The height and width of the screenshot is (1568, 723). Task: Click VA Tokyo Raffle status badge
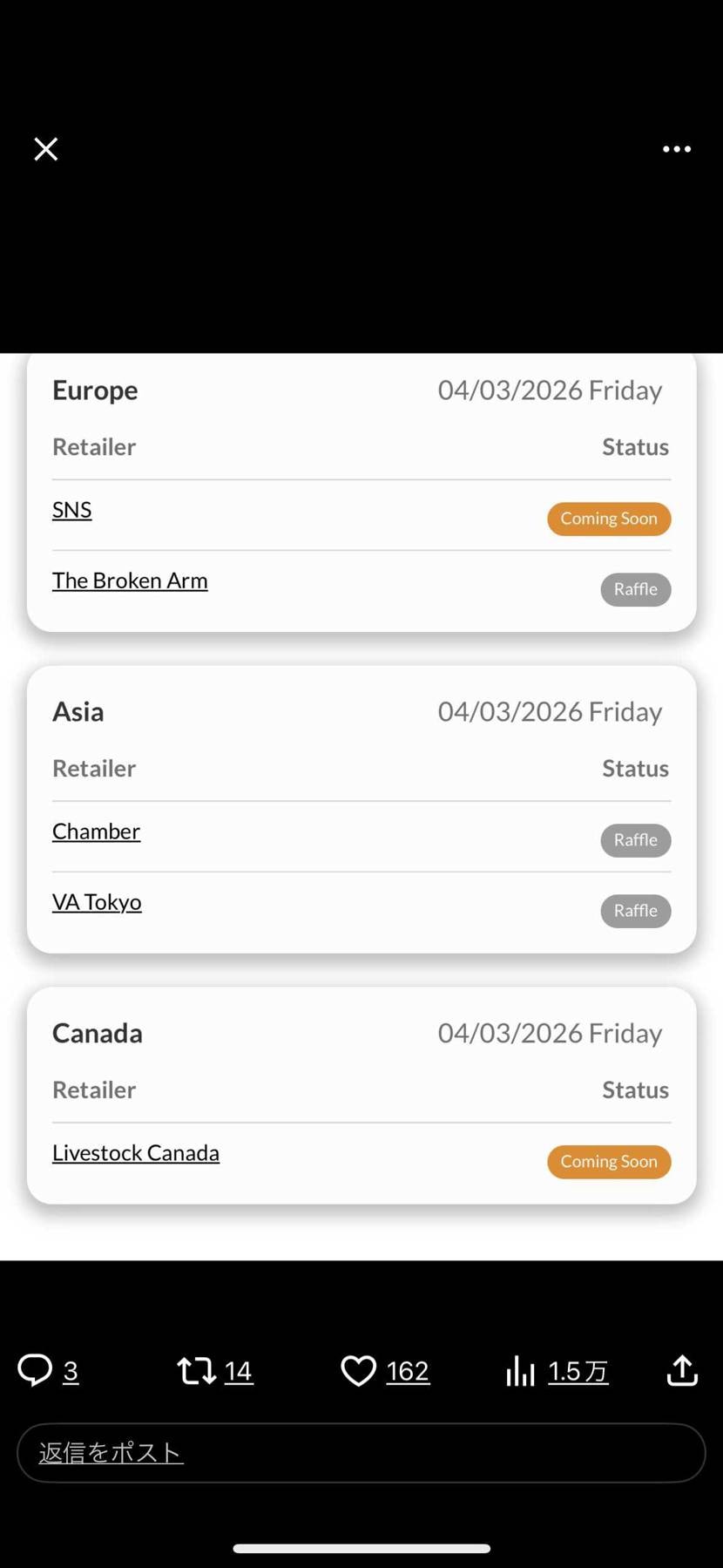click(x=636, y=911)
